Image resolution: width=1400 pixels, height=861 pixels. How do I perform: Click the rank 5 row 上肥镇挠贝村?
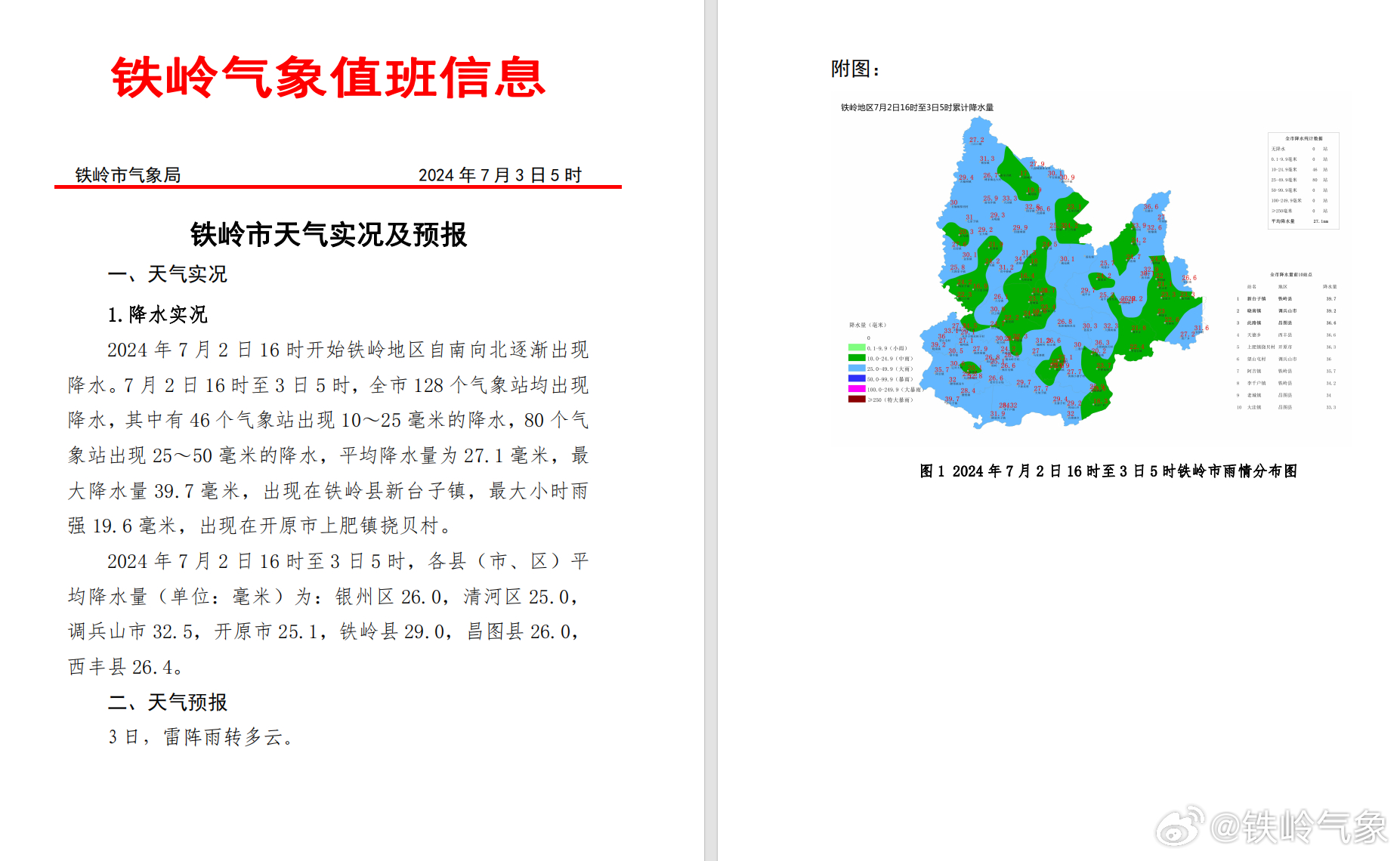tap(1286, 347)
